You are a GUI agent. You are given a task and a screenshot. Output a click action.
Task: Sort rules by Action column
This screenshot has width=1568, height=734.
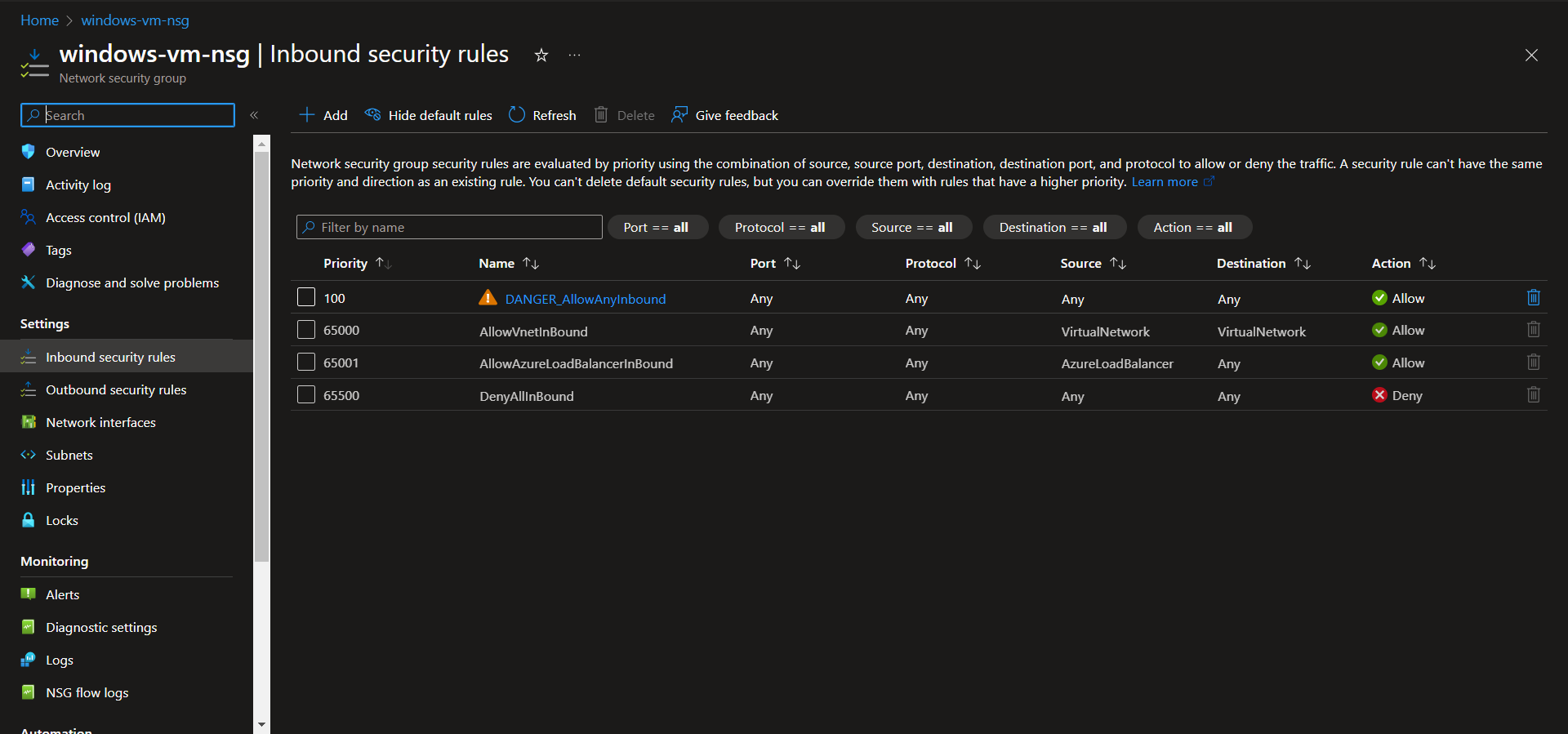(x=1404, y=263)
